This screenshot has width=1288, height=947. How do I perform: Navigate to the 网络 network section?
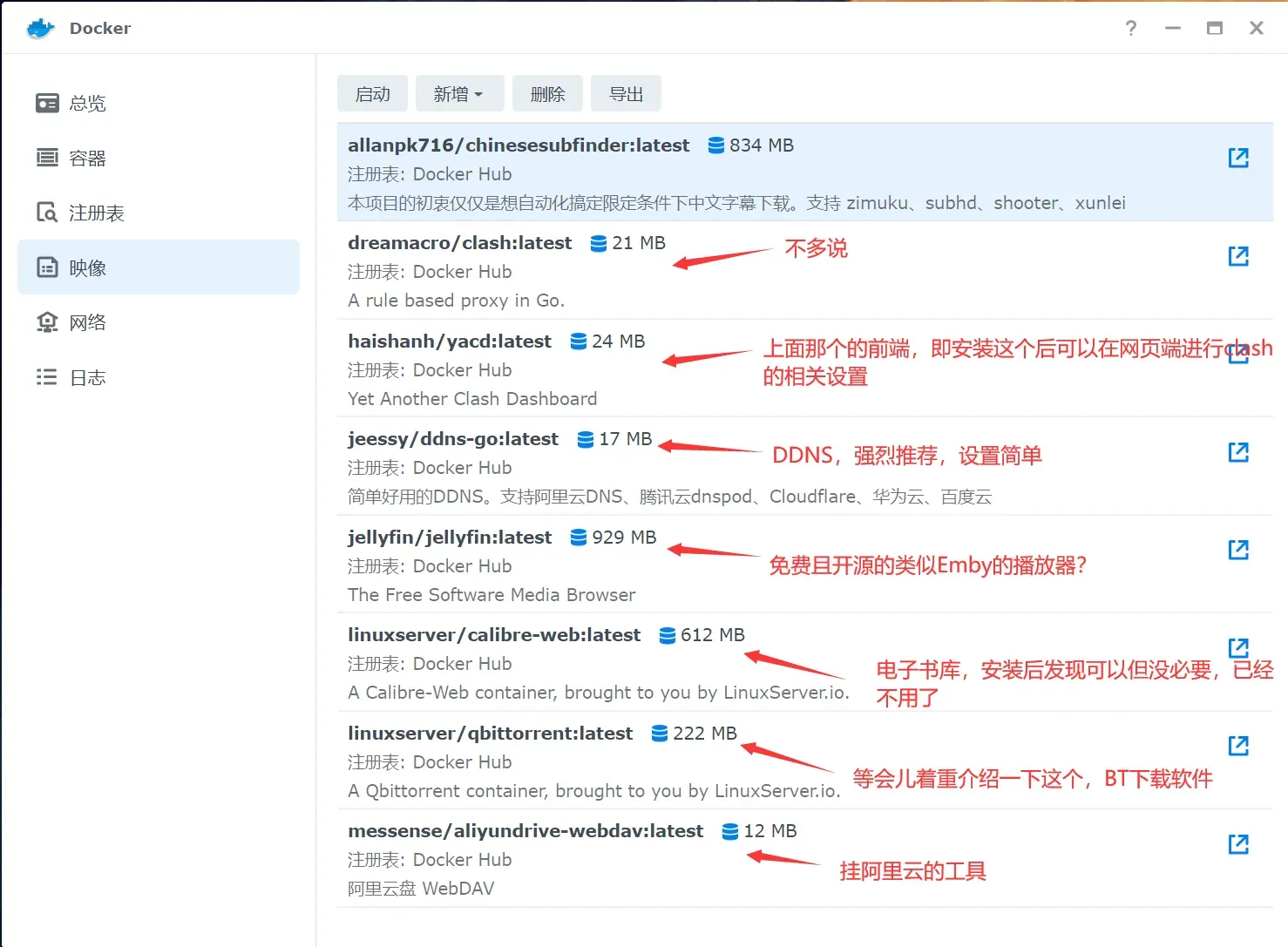(x=159, y=322)
